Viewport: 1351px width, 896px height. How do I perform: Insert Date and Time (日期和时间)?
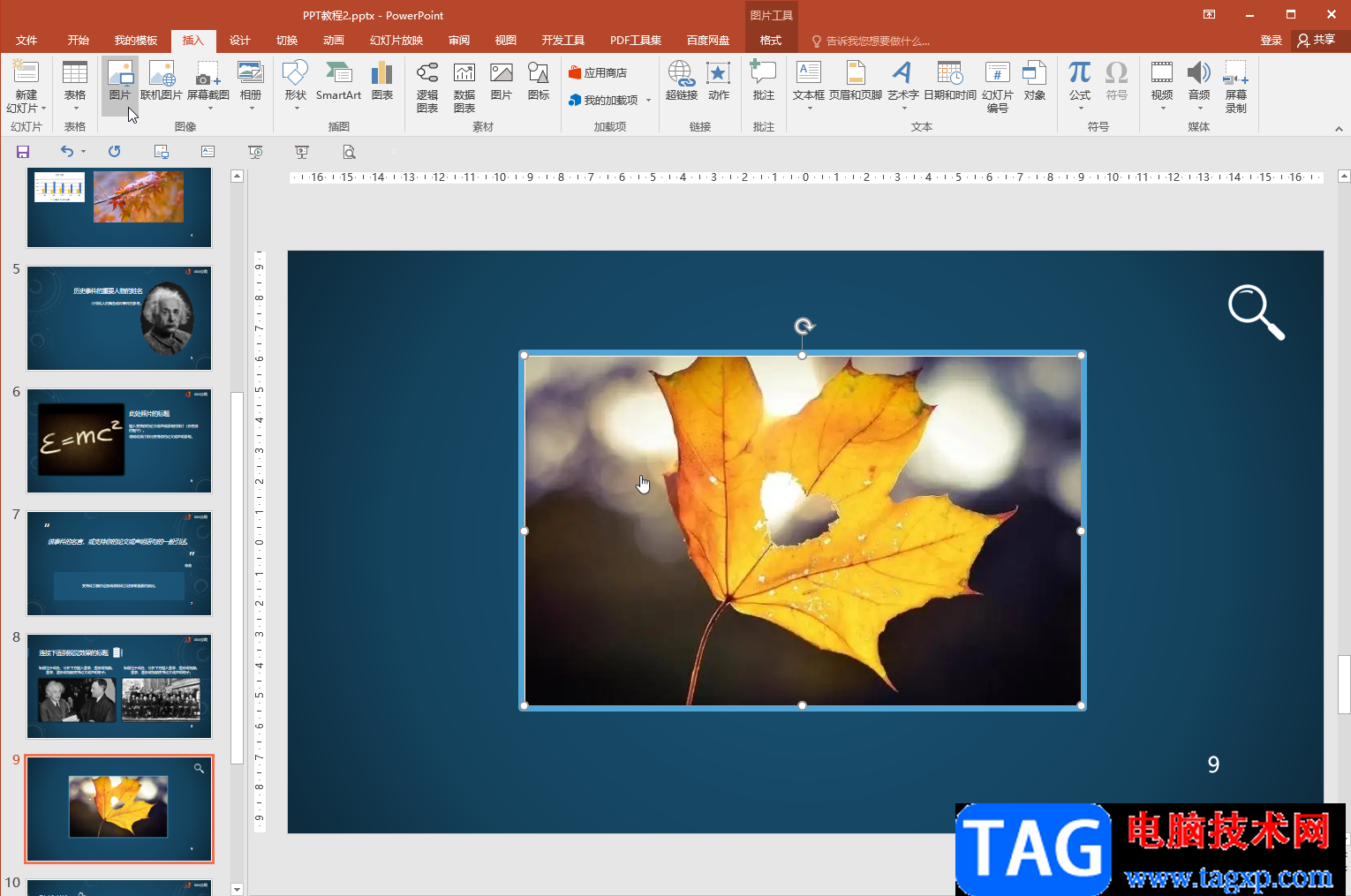tap(950, 80)
